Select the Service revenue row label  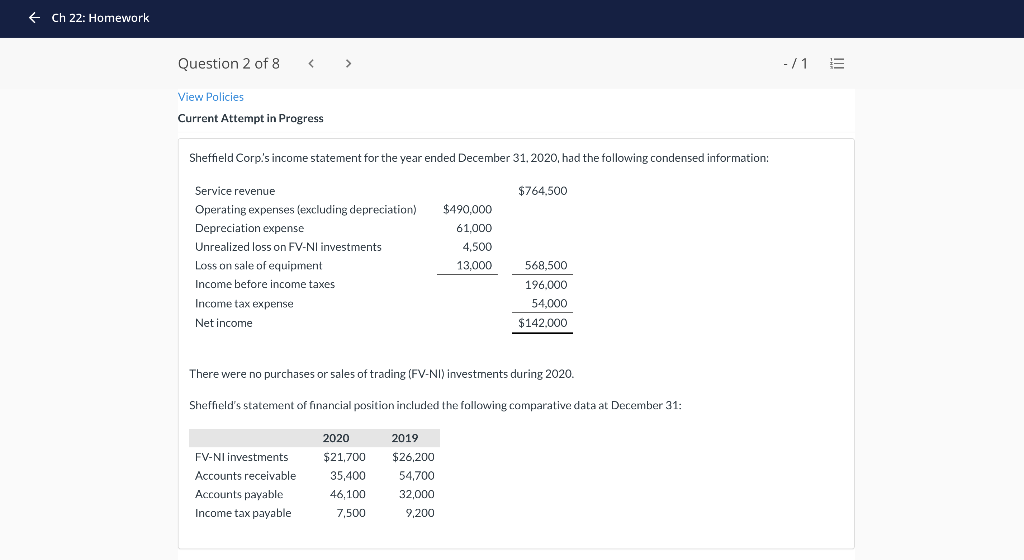click(x=235, y=191)
